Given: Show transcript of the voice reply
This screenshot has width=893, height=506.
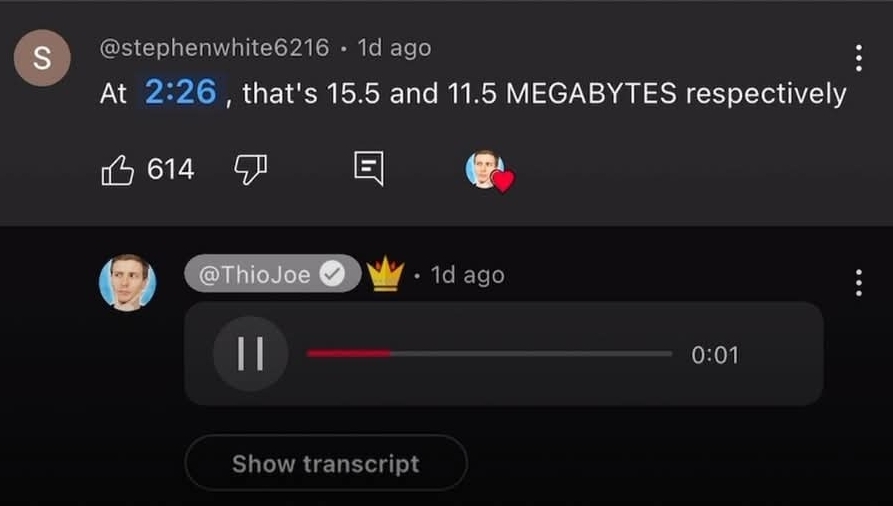Looking at the screenshot, I should [326, 463].
